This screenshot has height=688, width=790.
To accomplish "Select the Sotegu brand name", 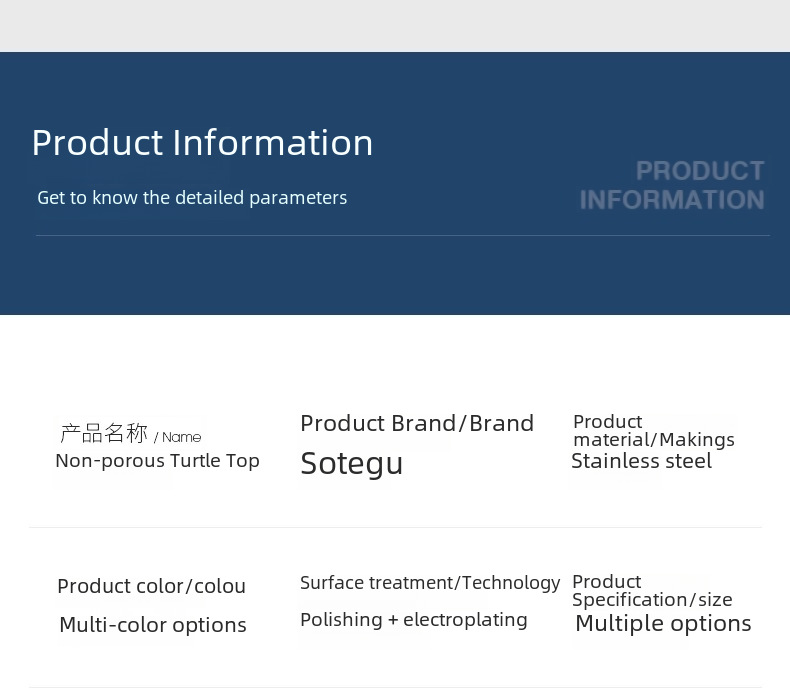I will (352, 463).
